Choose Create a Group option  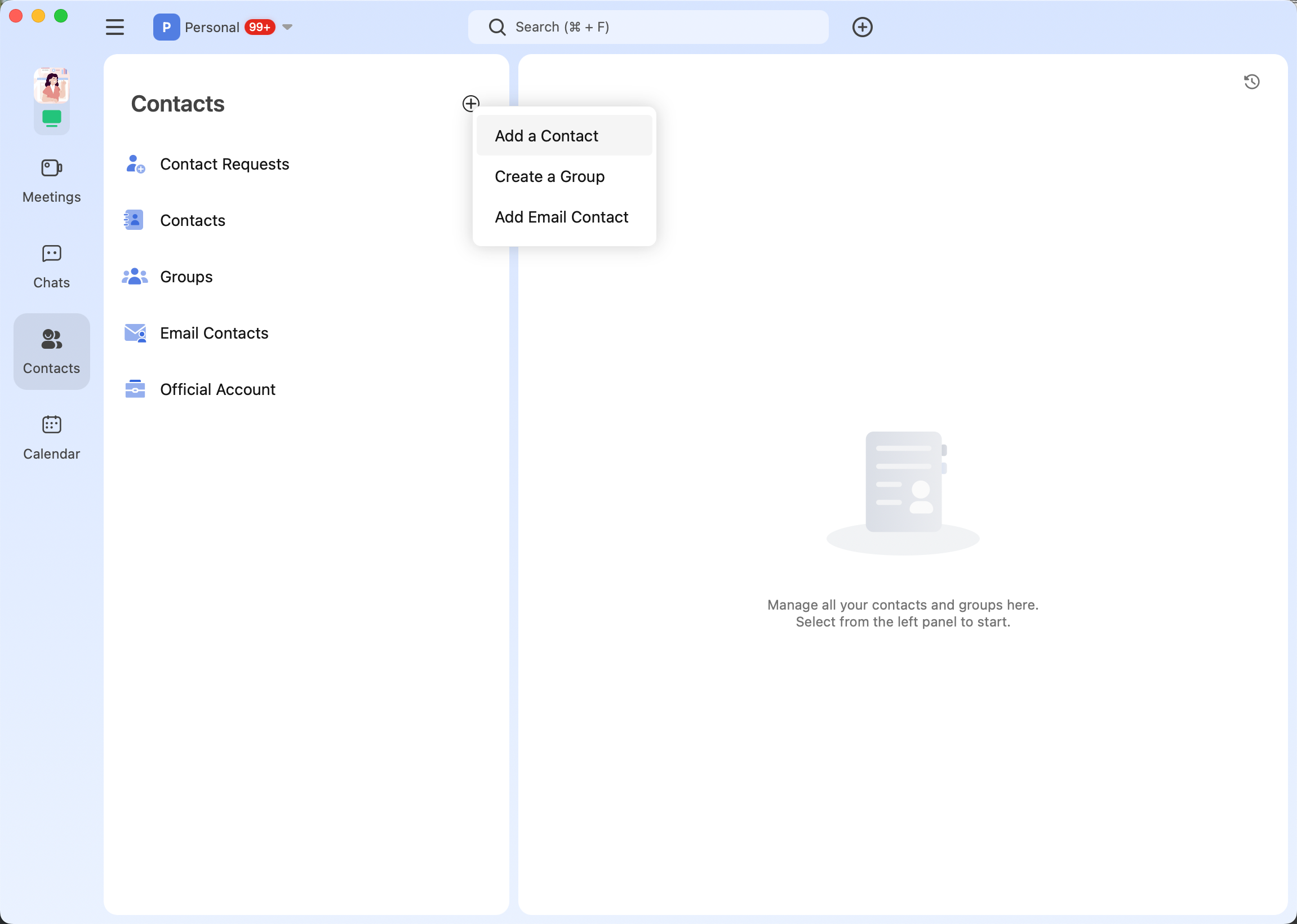pyautogui.click(x=549, y=176)
